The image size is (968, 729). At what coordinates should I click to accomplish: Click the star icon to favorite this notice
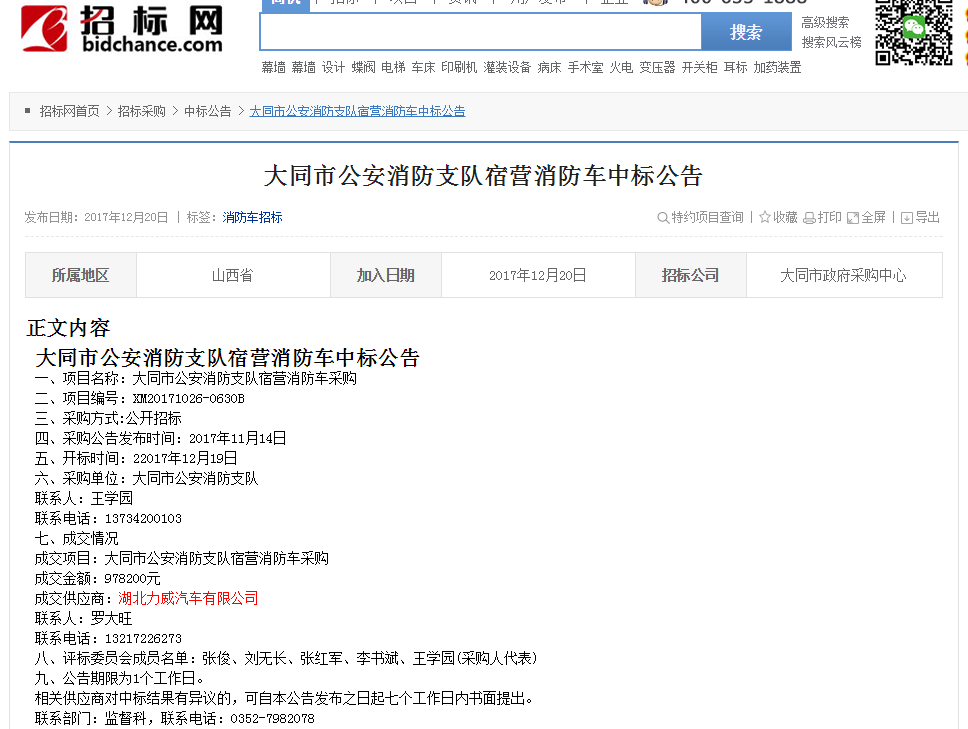click(765, 217)
